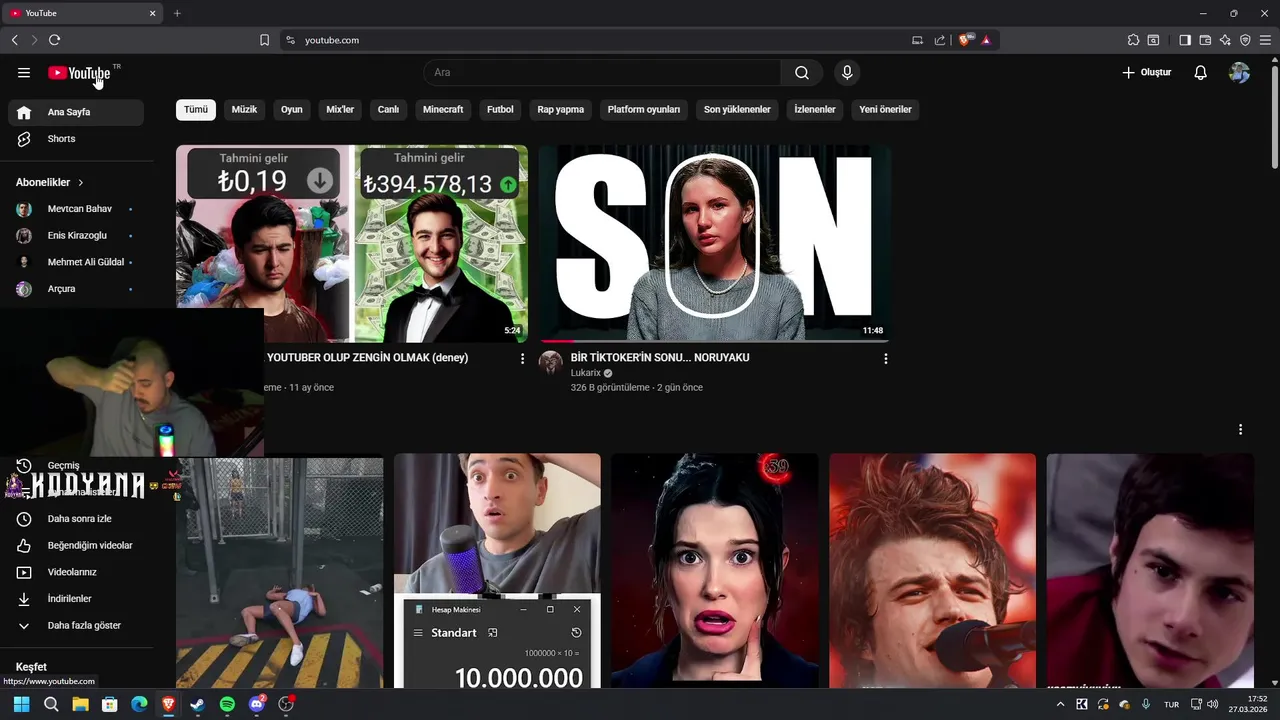Go to Ana Sayfa in sidebar
The image size is (1280, 720).
(76, 112)
